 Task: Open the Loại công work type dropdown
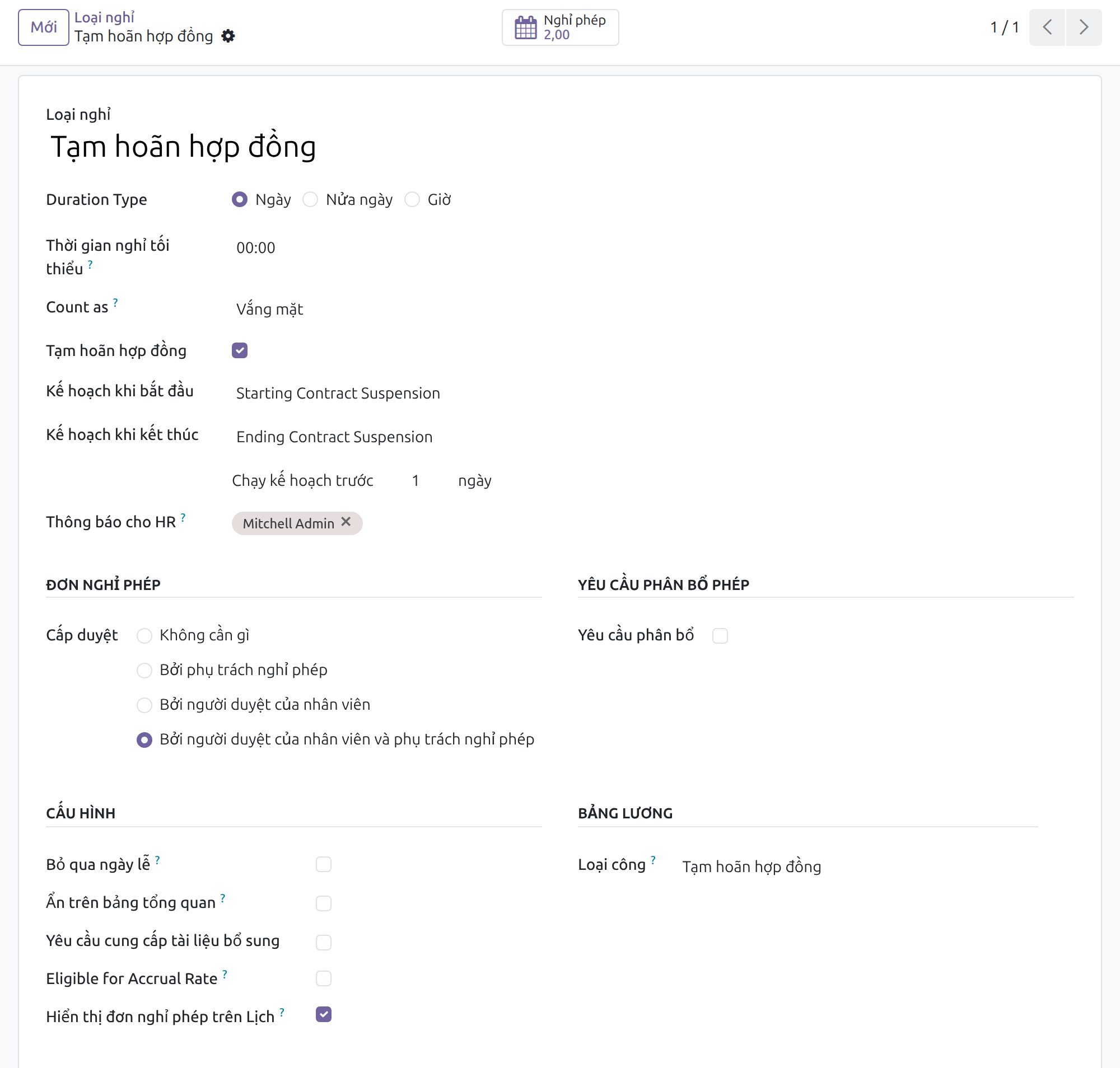click(859, 867)
